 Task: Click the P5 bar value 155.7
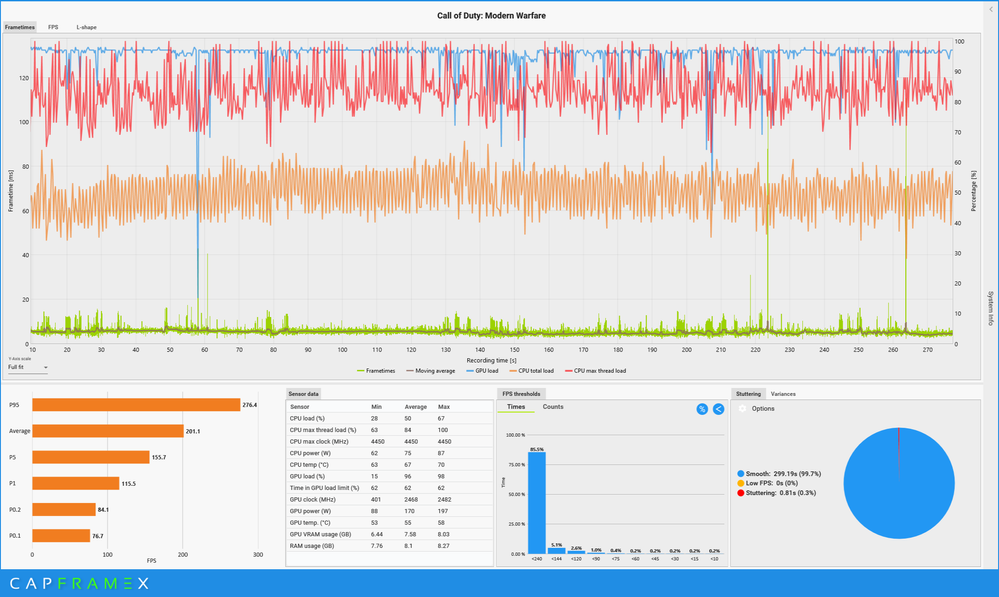click(x=159, y=457)
